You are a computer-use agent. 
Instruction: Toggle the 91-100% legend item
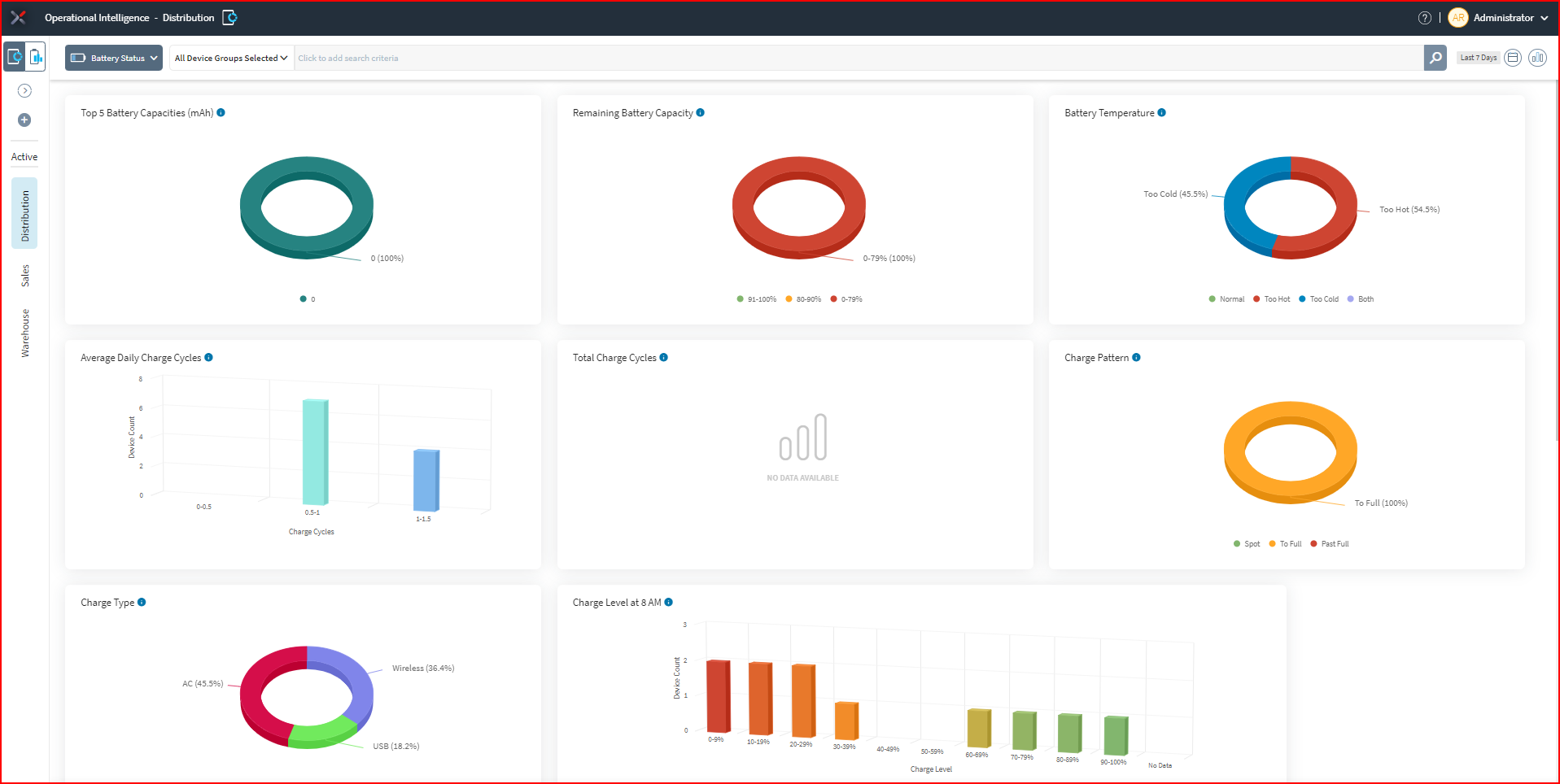(x=756, y=299)
